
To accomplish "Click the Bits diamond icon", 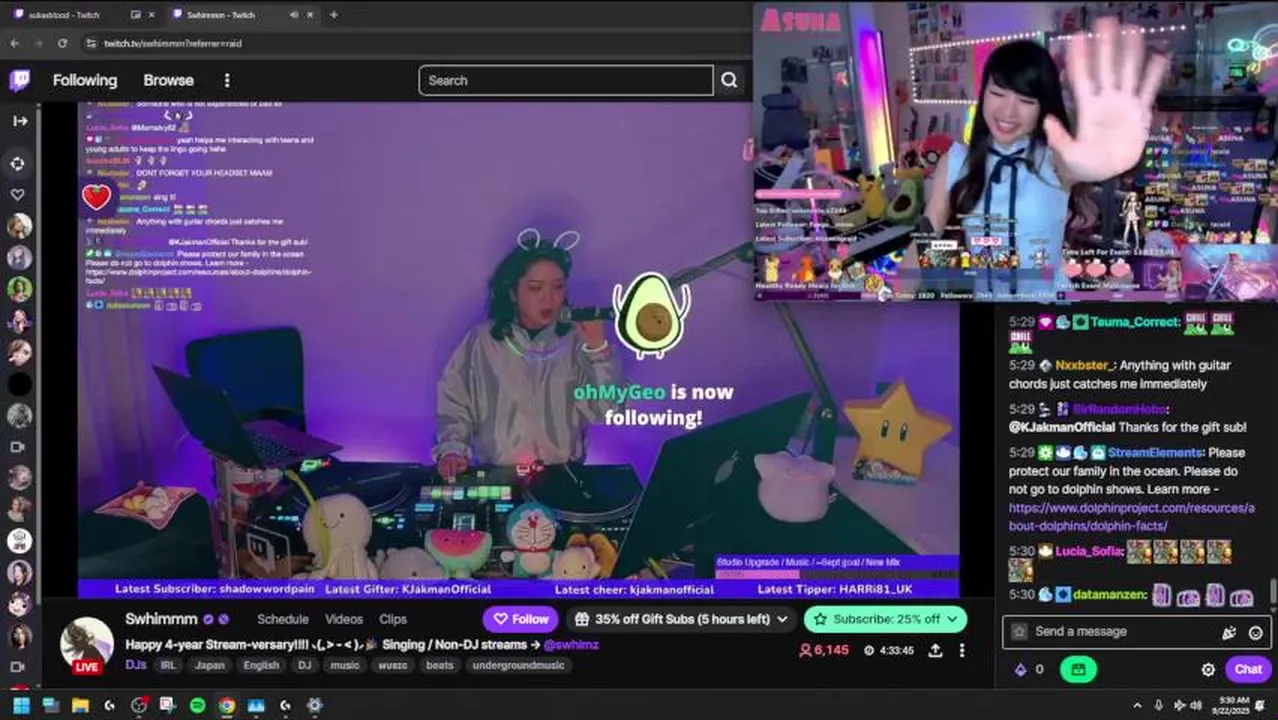I will click(1021, 669).
